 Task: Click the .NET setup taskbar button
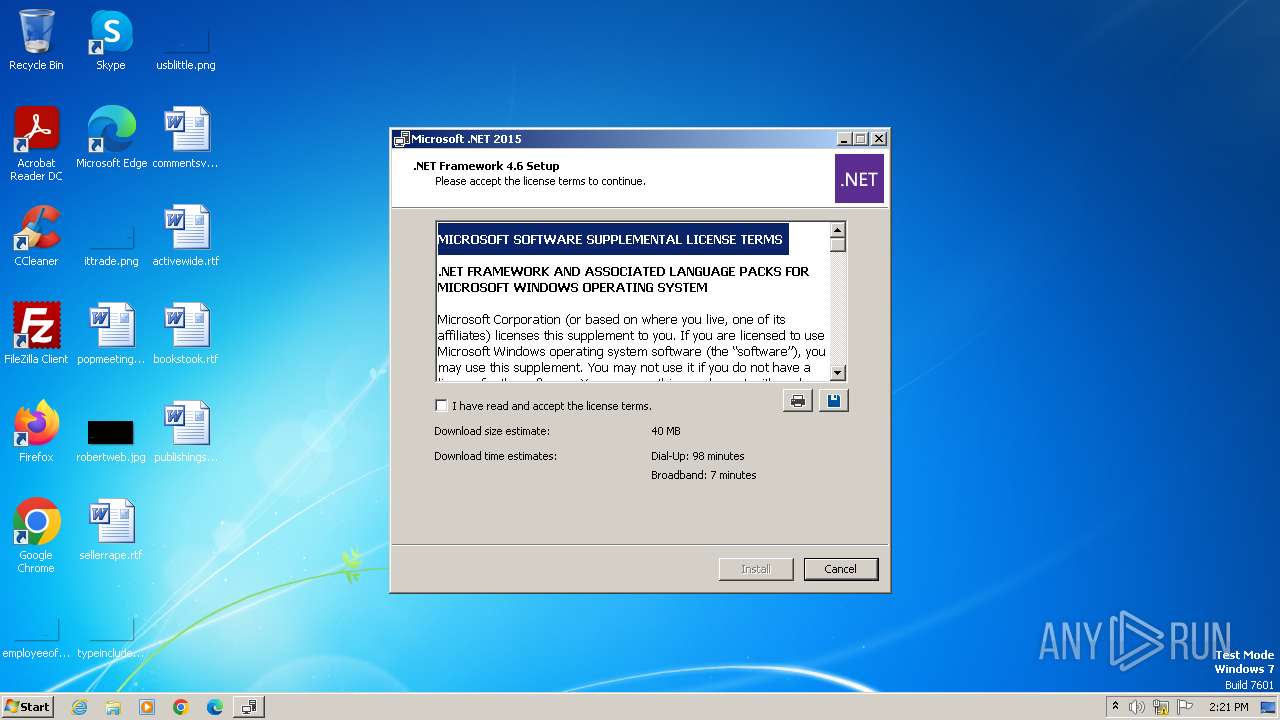pyautogui.click(x=249, y=707)
